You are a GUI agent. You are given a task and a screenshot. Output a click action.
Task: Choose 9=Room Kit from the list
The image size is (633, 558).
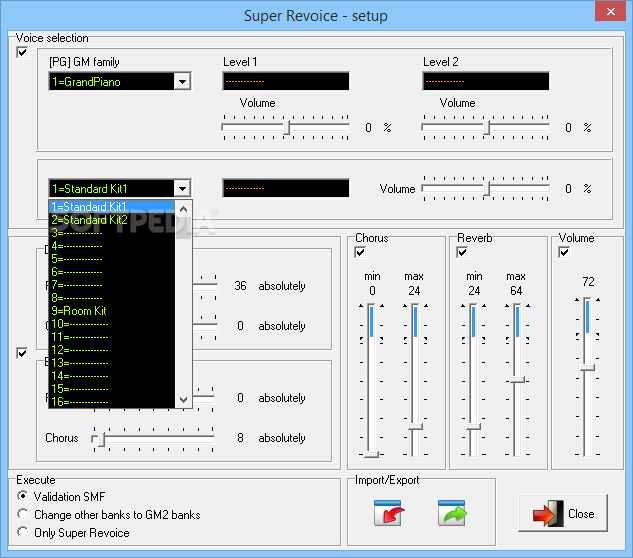112,311
